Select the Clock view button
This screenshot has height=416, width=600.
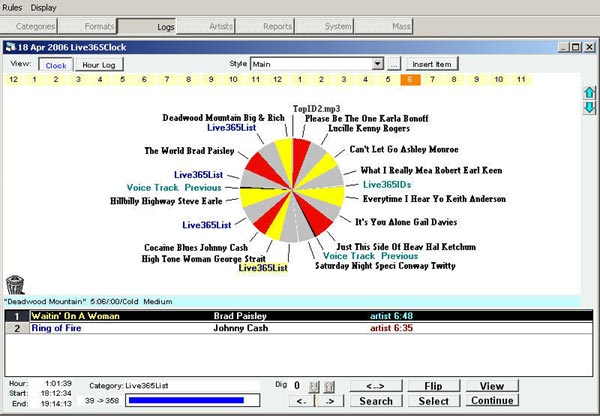pos(56,65)
